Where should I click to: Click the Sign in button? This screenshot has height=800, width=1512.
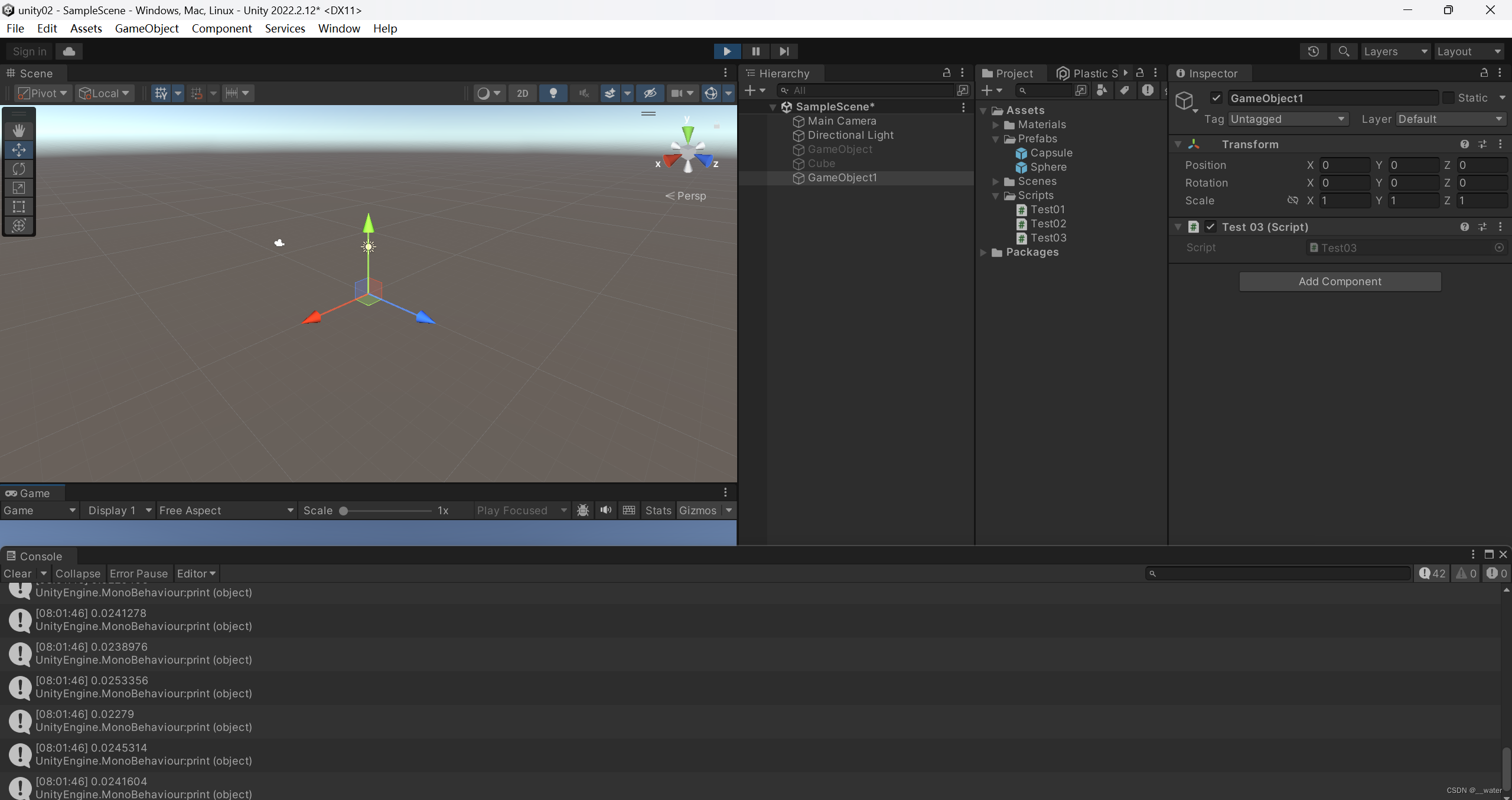click(29, 51)
